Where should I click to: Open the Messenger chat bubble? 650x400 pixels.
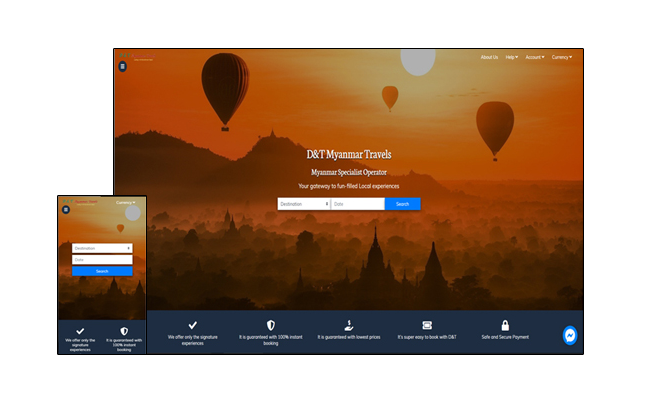pyautogui.click(x=570, y=335)
